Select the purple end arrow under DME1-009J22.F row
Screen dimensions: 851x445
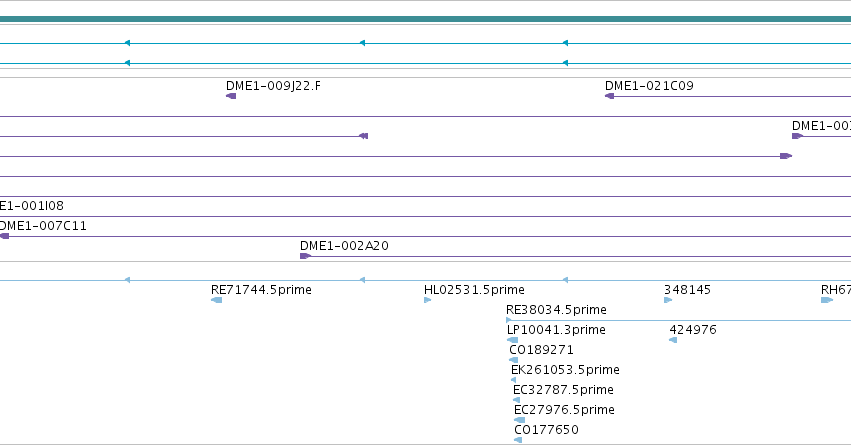pos(364,136)
